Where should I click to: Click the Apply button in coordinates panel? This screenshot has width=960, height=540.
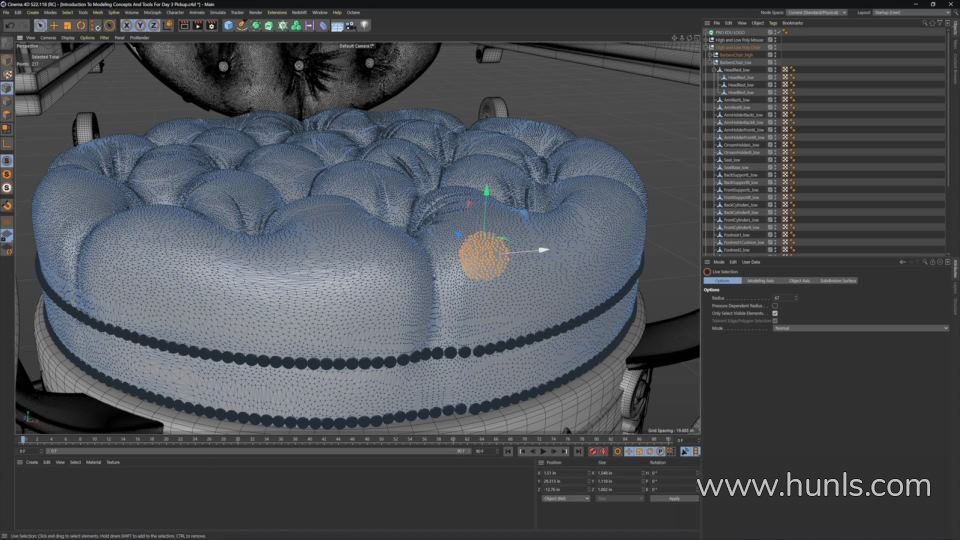click(674, 498)
